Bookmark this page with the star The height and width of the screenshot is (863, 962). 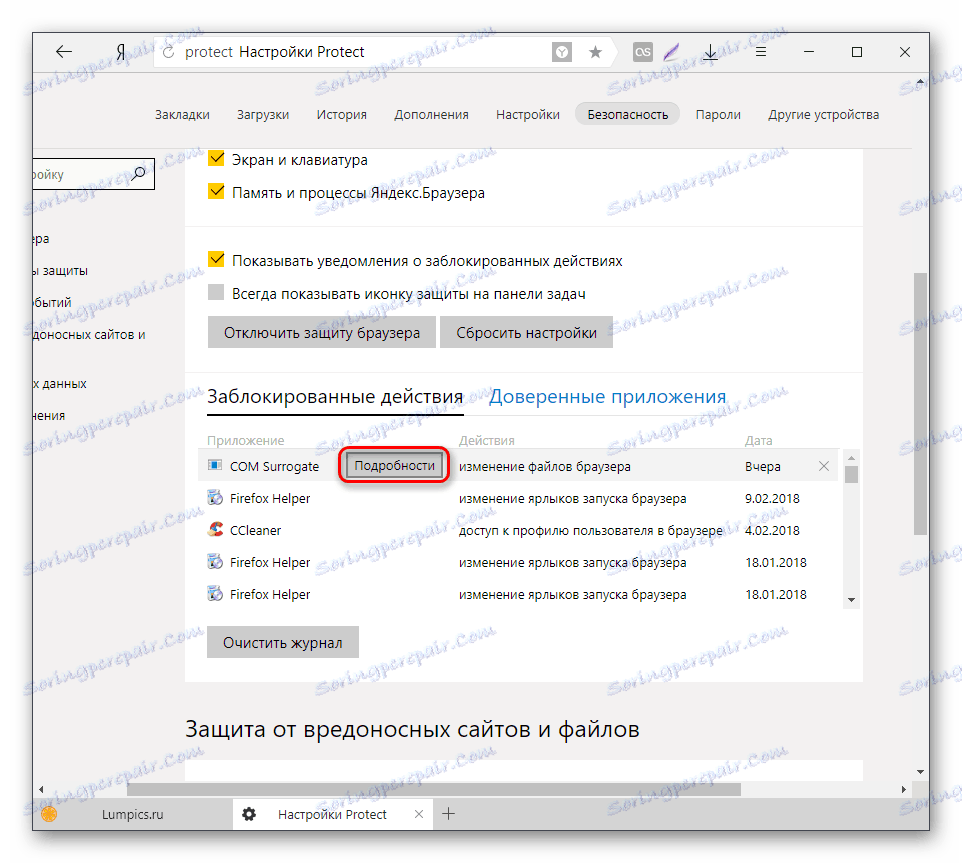[x=595, y=52]
